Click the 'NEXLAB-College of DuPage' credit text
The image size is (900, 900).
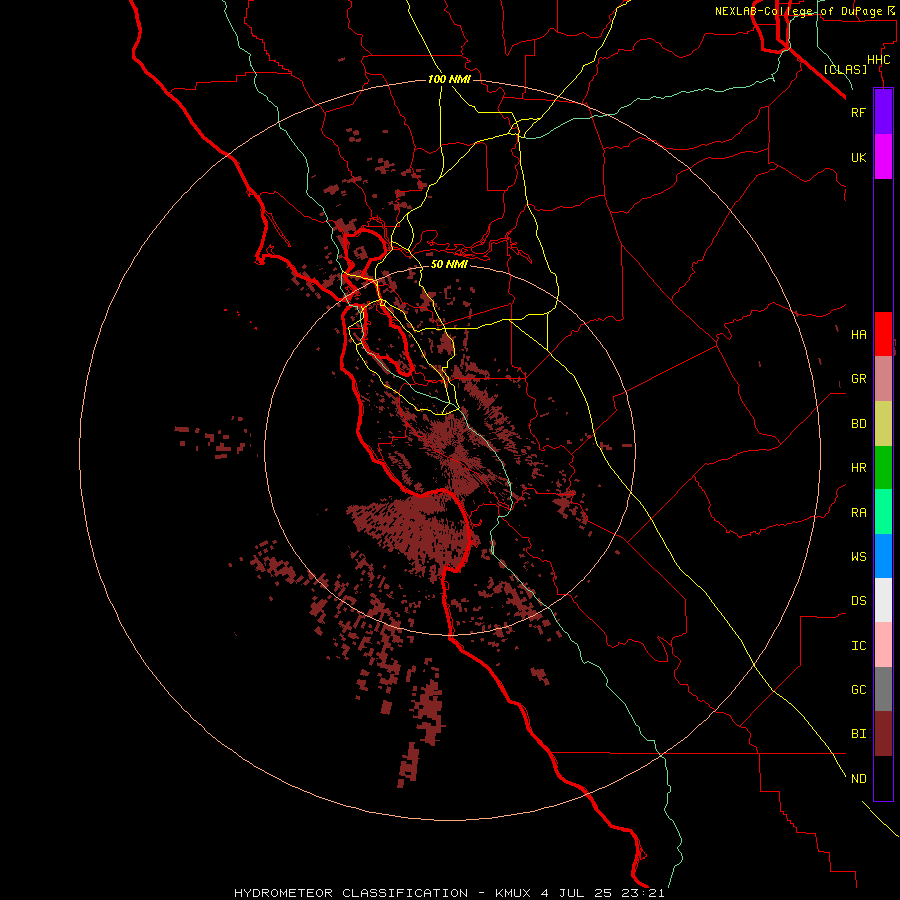(799, 11)
